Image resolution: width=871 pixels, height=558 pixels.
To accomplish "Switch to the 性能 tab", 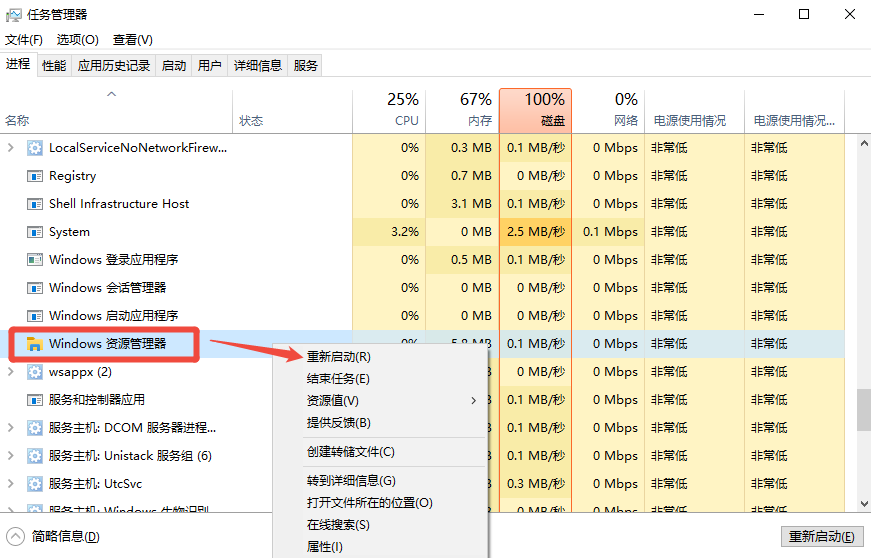I will 54,66.
